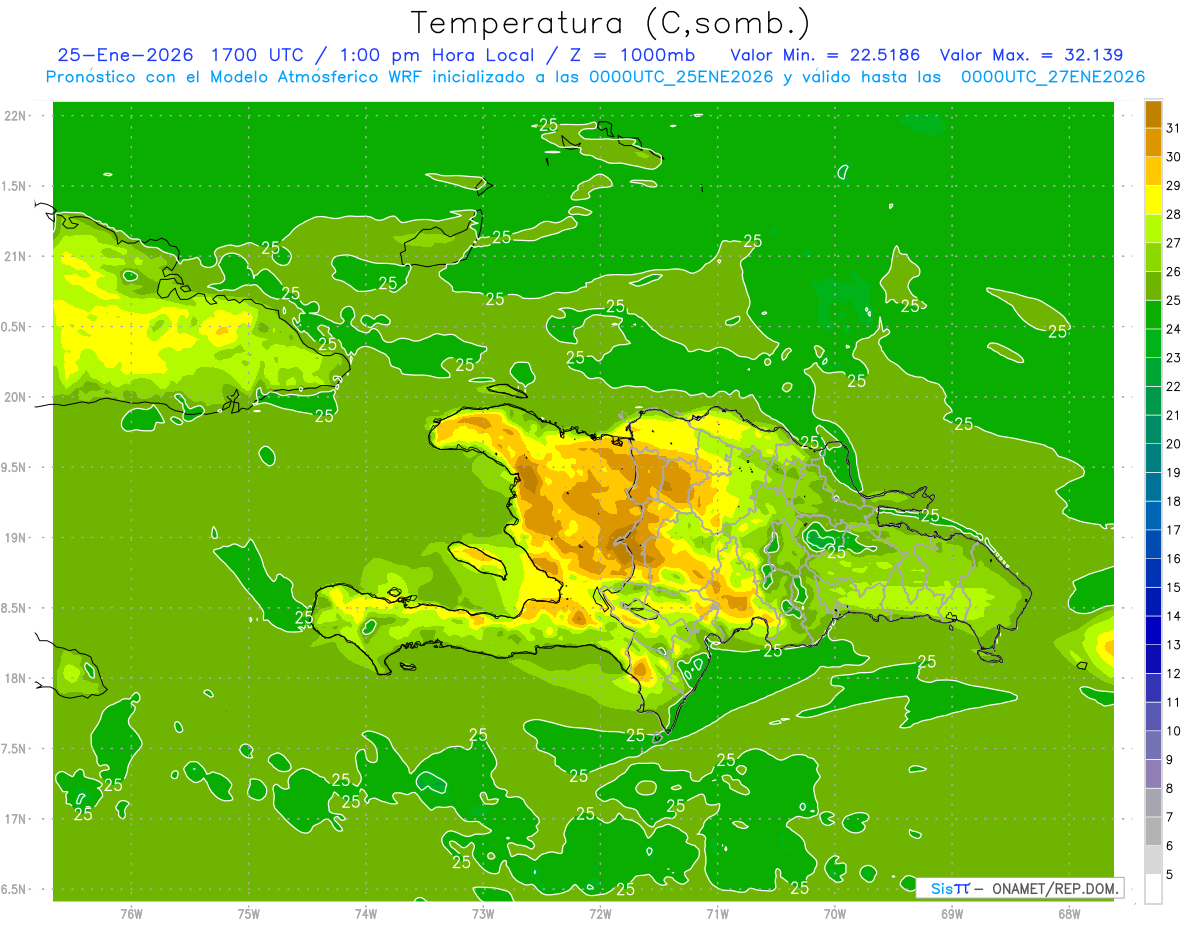Screen dimensions: 1200x927
Task: Click the '70W' longitude axis label
Action: pos(835,914)
